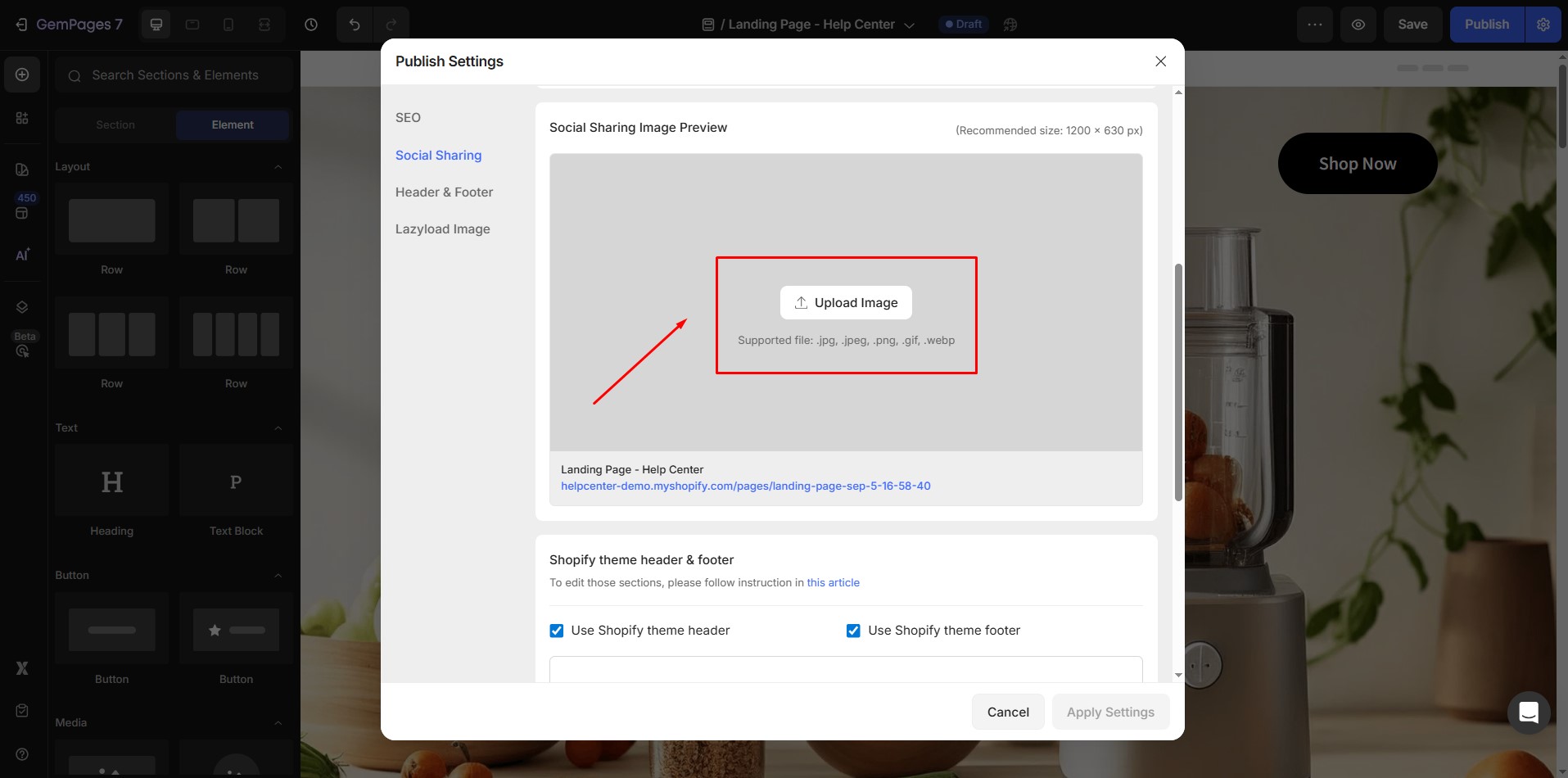The height and width of the screenshot is (778, 1568).
Task: Collapse the Text elements section
Action: coord(278,428)
